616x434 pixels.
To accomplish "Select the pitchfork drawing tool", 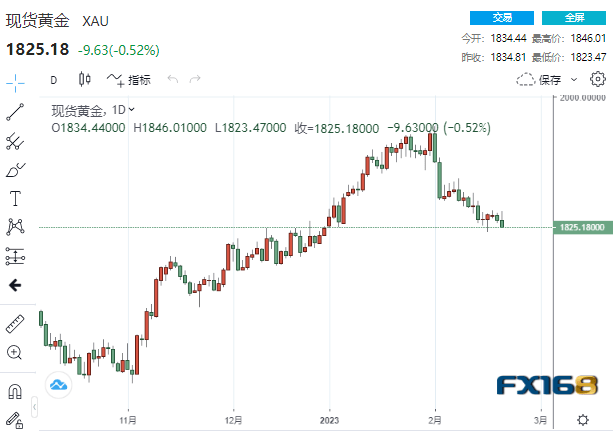I will (x=15, y=141).
